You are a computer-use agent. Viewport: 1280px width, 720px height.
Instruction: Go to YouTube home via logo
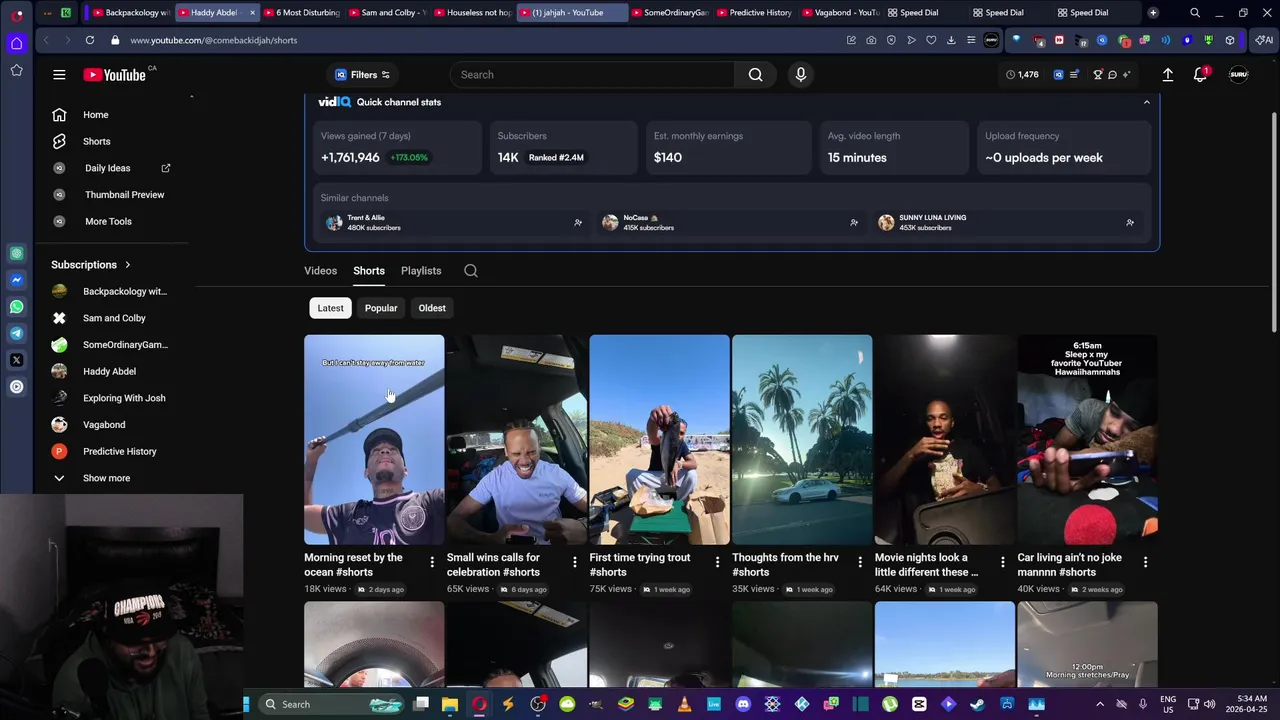tap(114, 75)
